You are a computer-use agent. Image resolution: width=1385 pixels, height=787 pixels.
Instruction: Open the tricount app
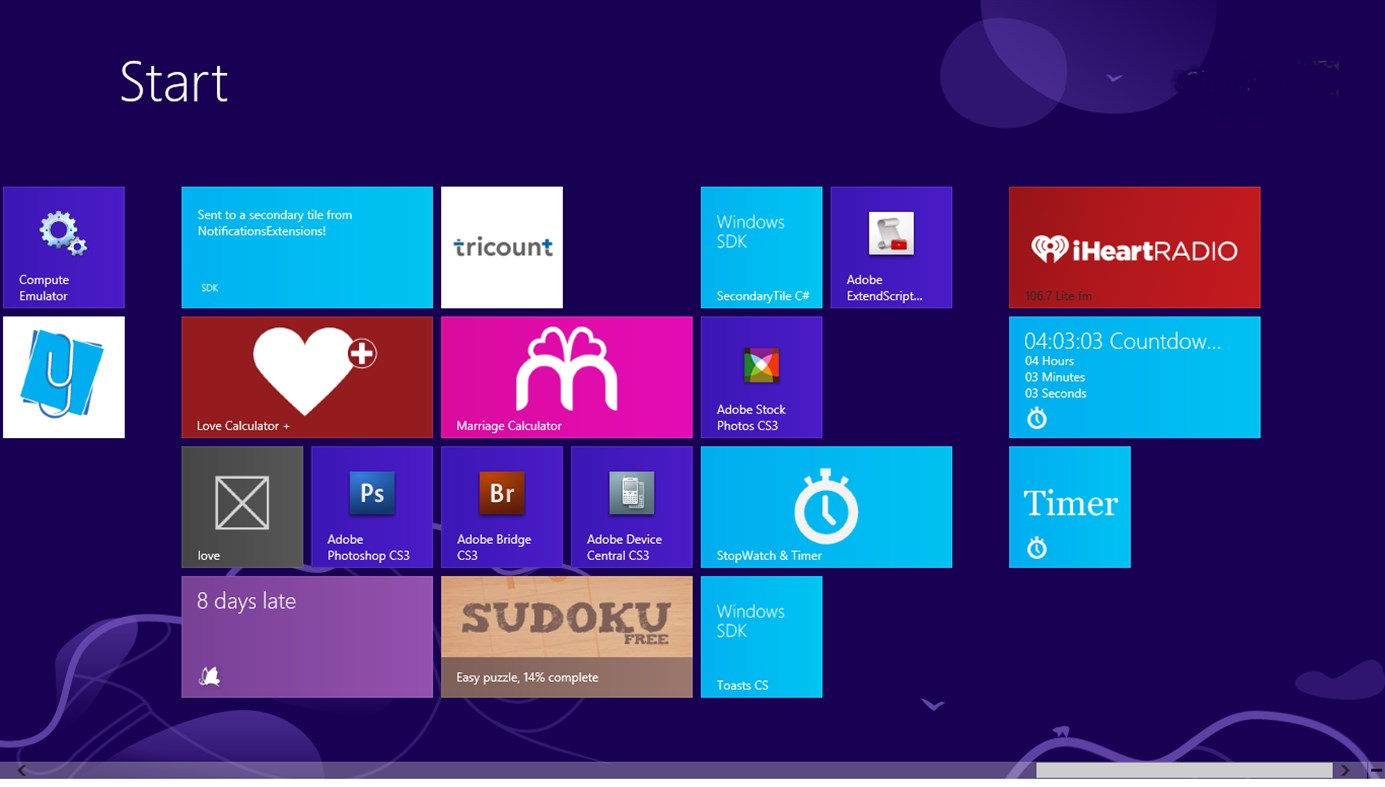point(501,246)
